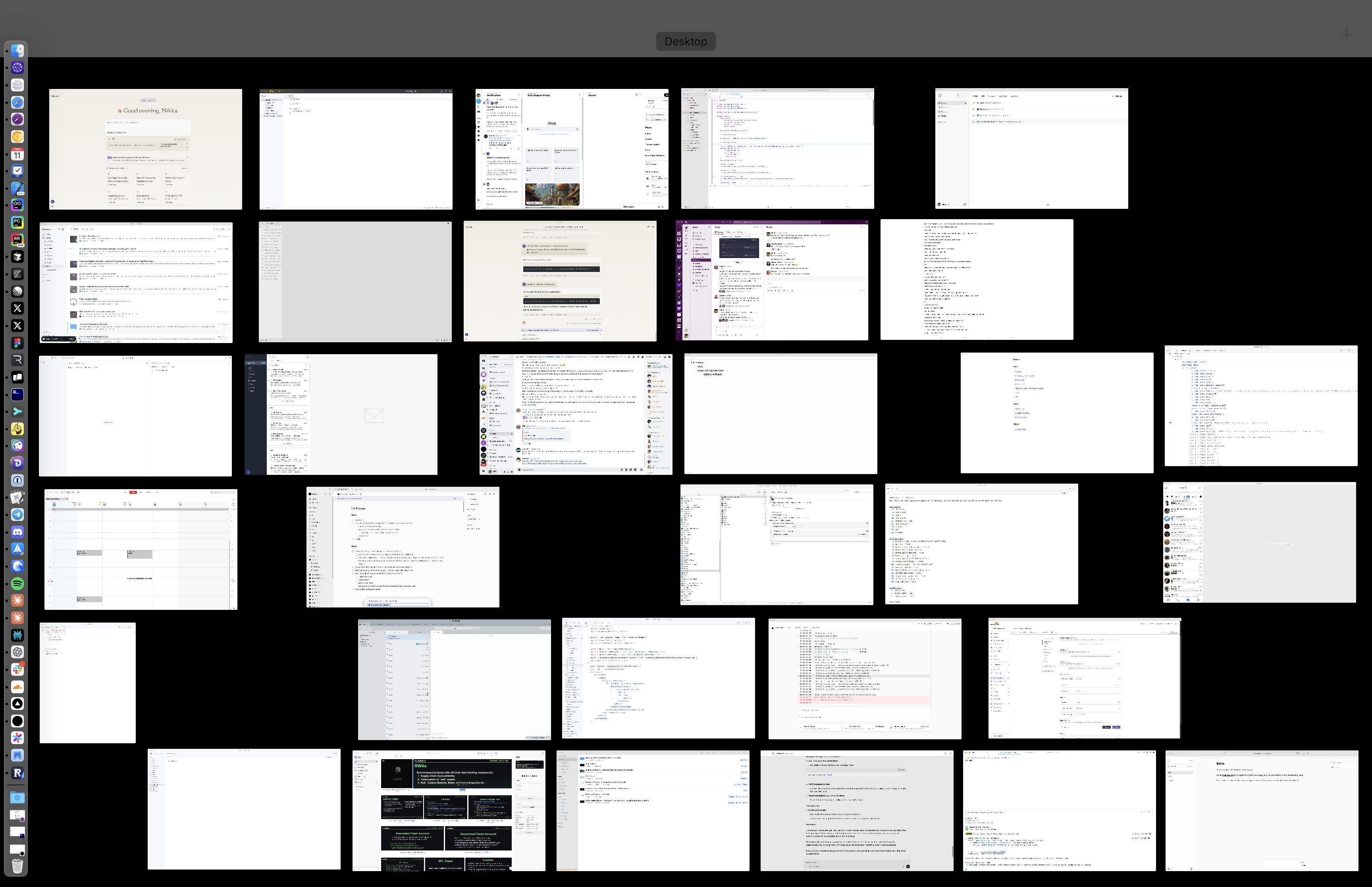Open Finder from the dock
This screenshot has width=1372, height=887.
[17, 51]
